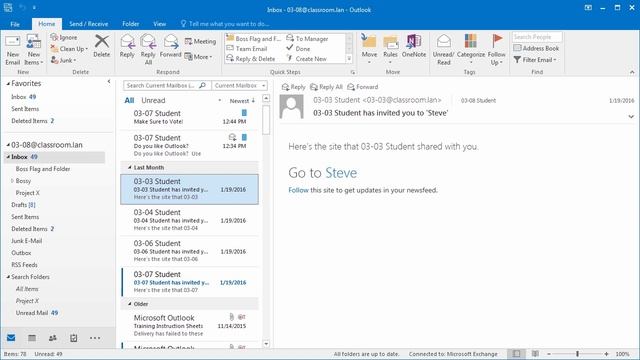Expand the Bossy folder
Image resolution: width=640 pixels, height=360 pixels.
[x=12, y=180]
